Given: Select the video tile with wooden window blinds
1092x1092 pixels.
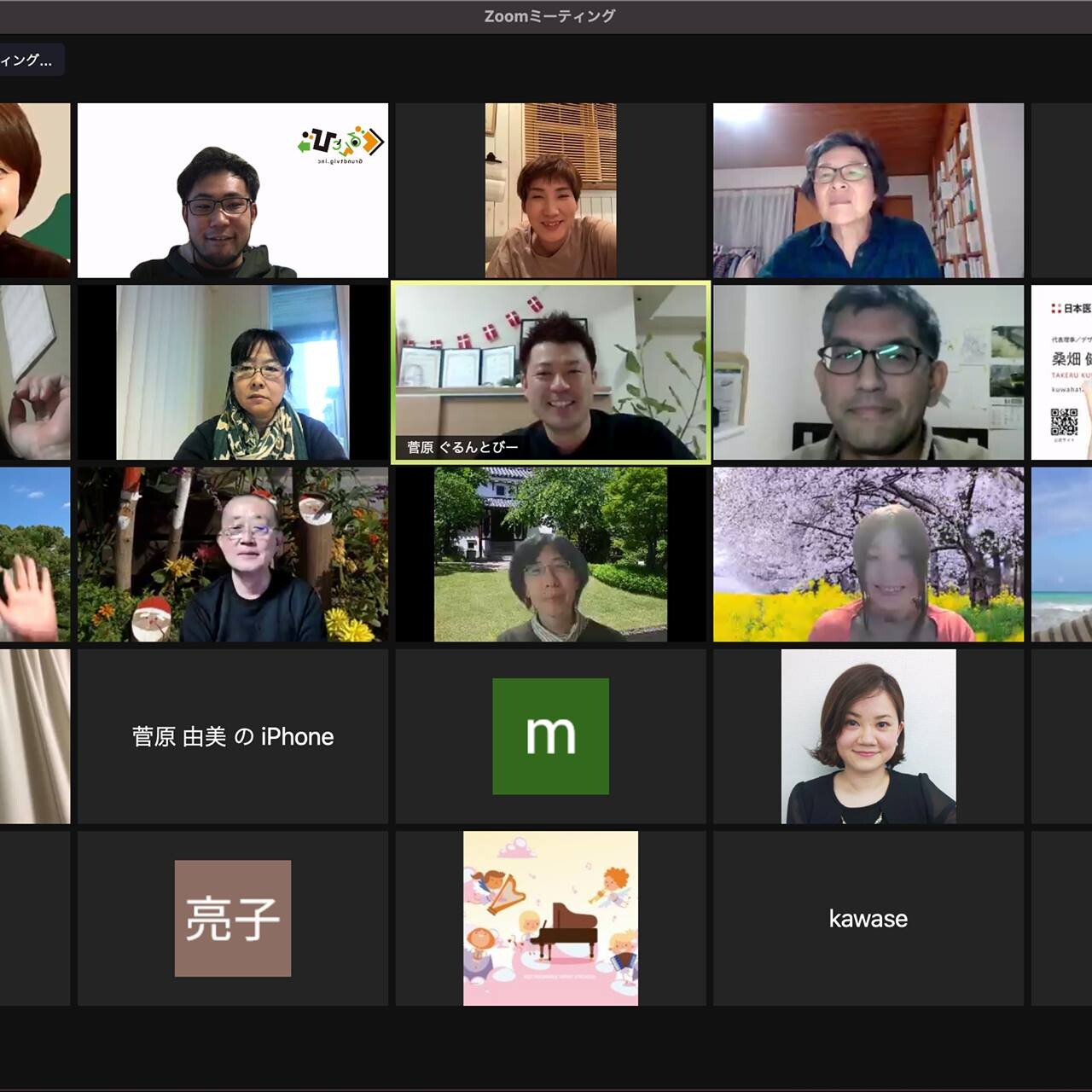Looking at the screenshot, I should pyautogui.click(x=550, y=190).
